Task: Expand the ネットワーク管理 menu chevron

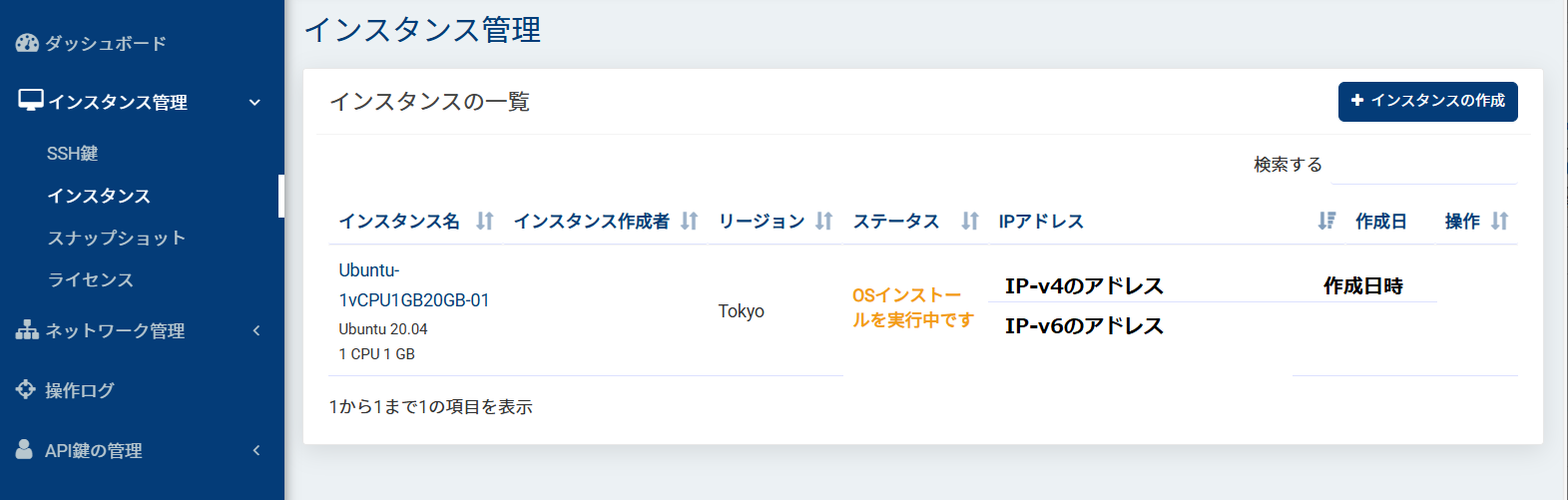Action: (257, 330)
